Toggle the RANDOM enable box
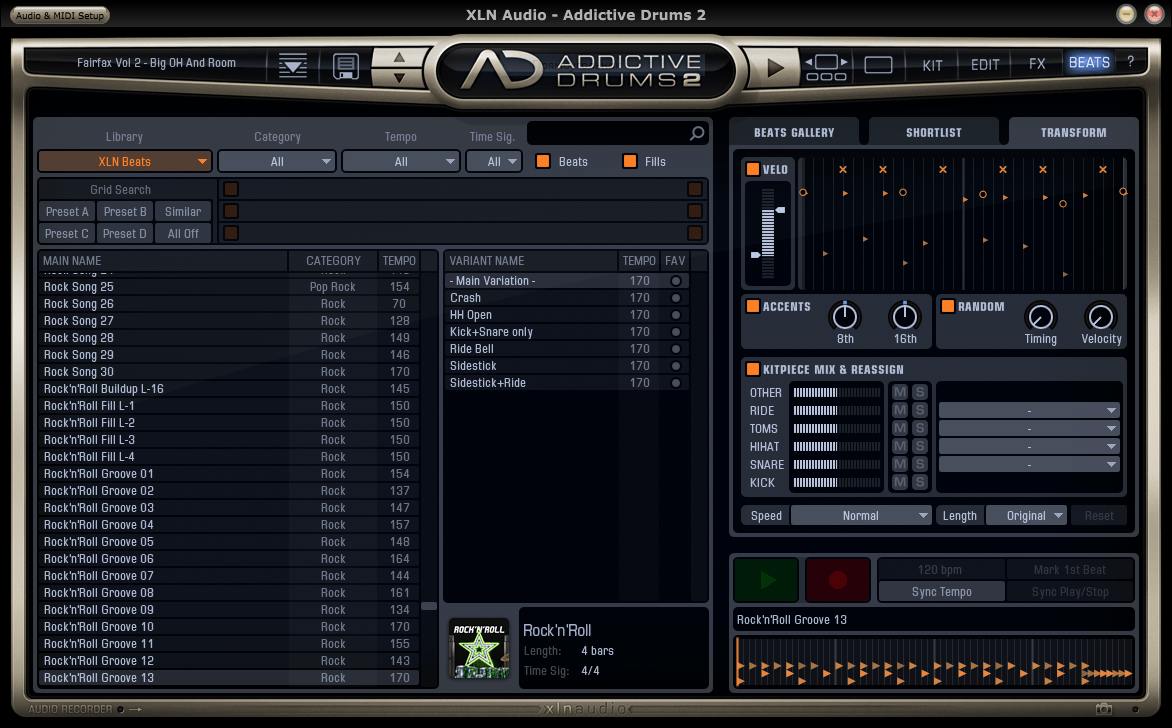Image resolution: width=1172 pixels, height=728 pixels. click(948, 306)
